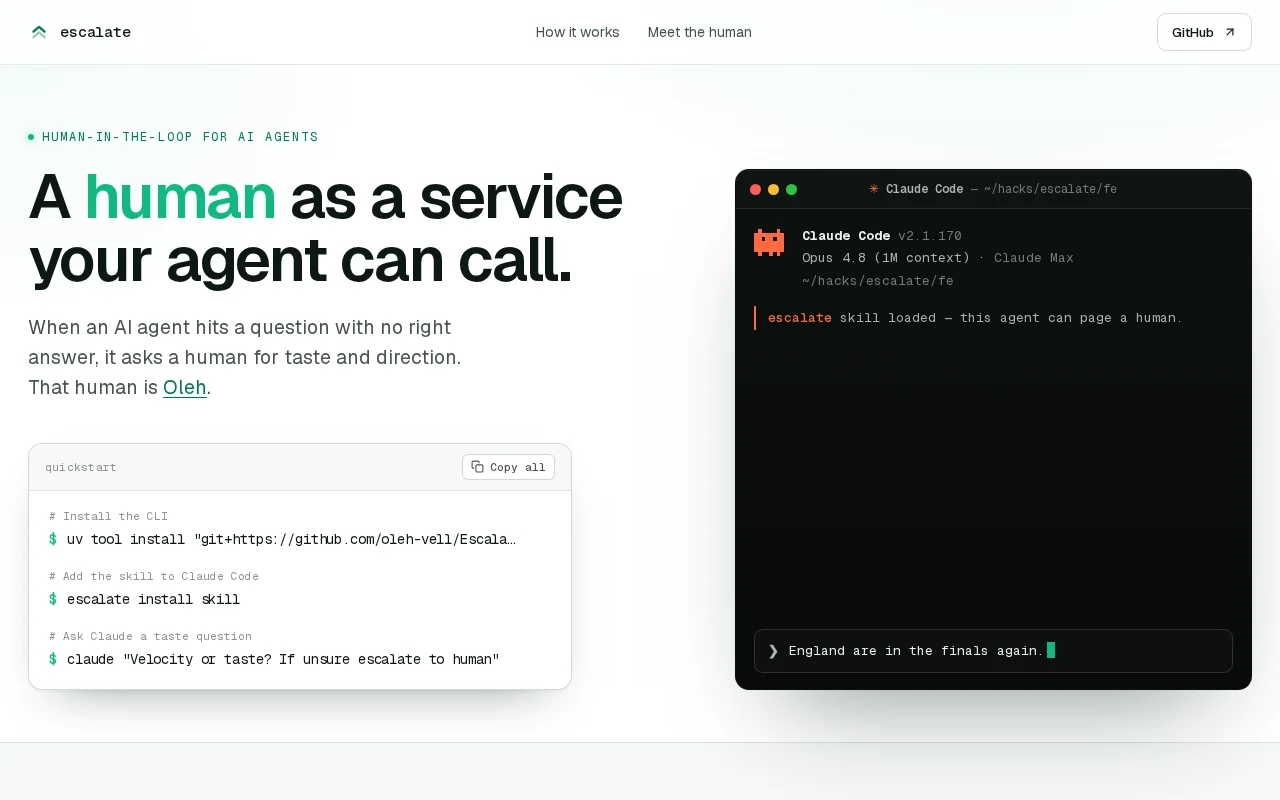This screenshot has width=1280, height=800.
Task: Click the red close dot in terminal
Action: (x=756, y=189)
